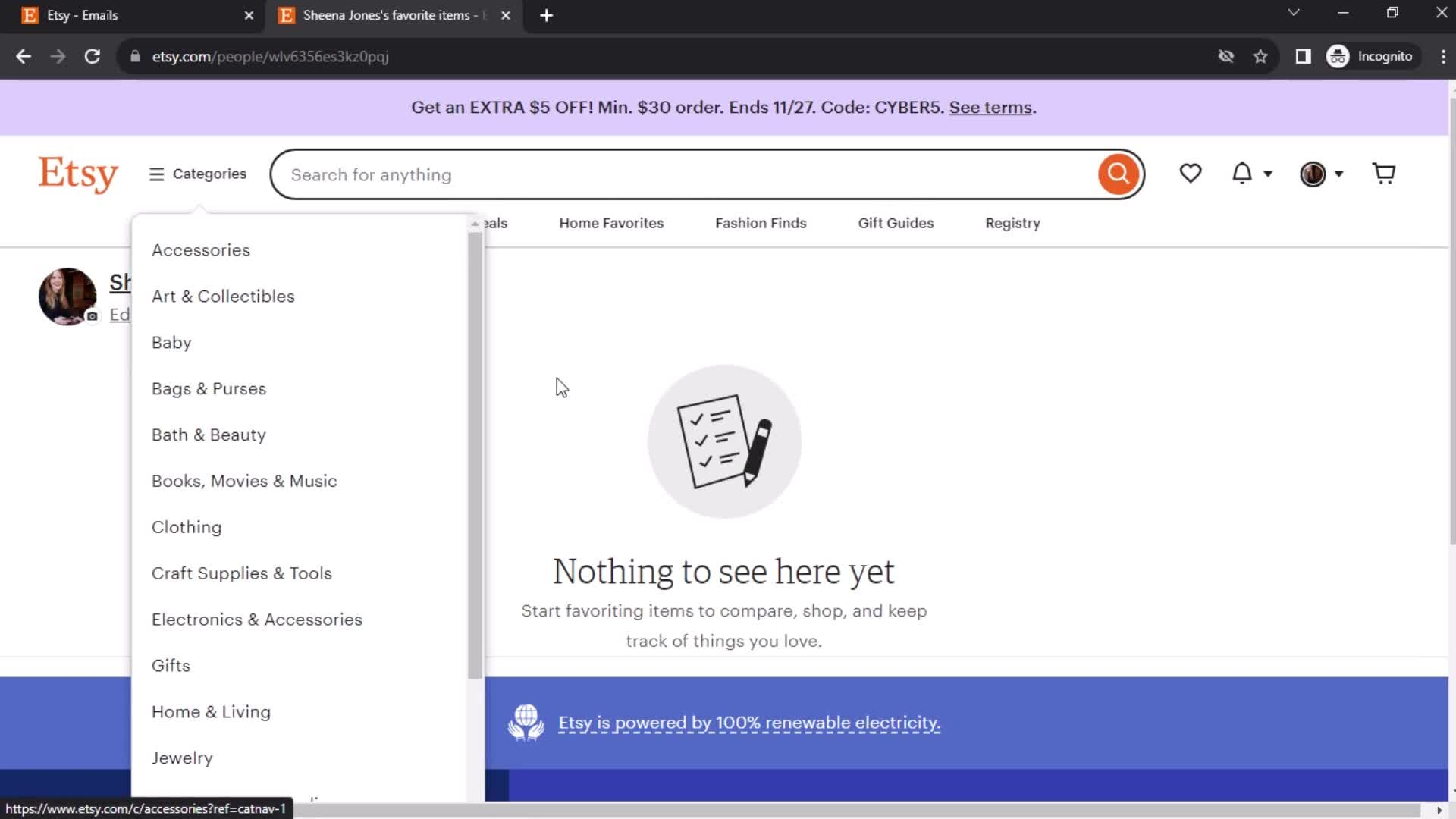The height and width of the screenshot is (819, 1456).
Task: Click the notifications bell icon
Action: coord(1244,173)
